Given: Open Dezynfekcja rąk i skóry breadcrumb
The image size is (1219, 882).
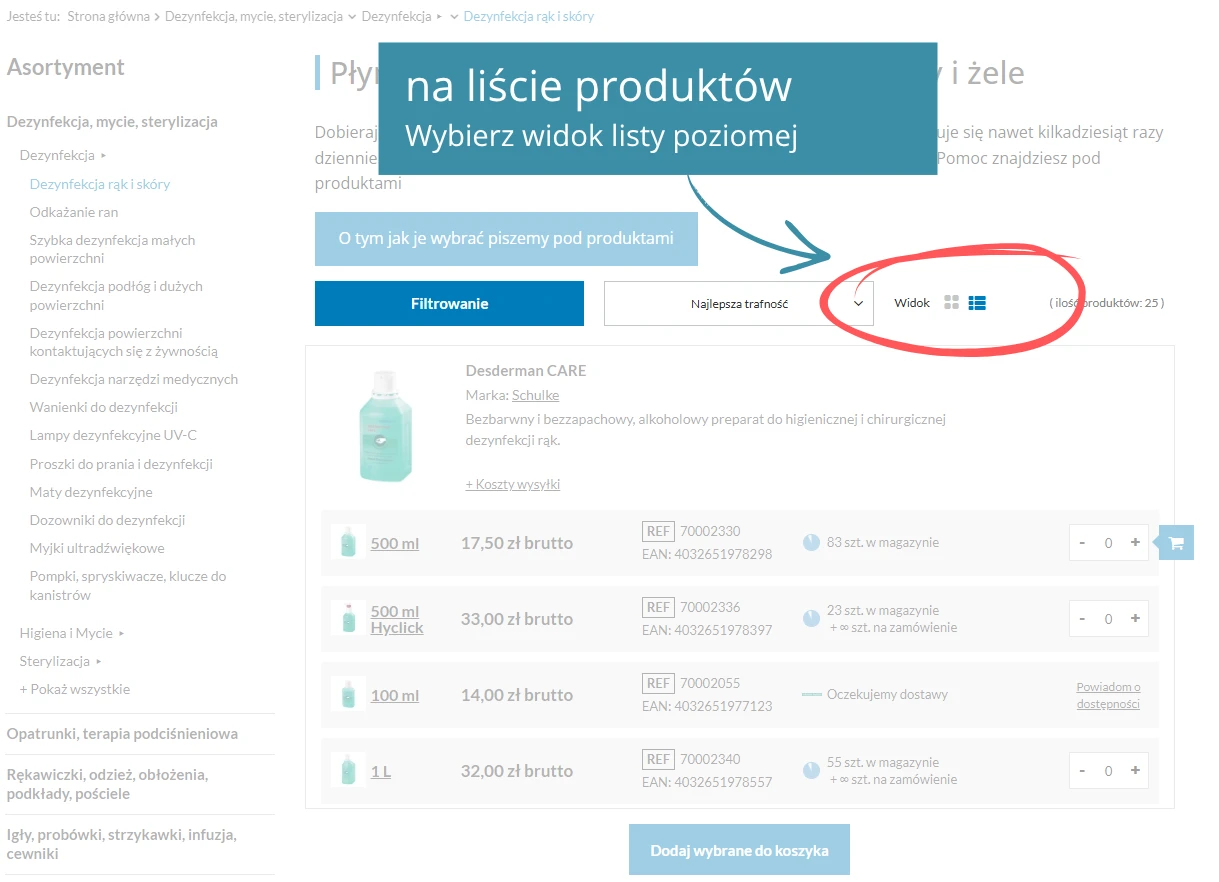Looking at the screenshot, I should [x=529, y=17].
